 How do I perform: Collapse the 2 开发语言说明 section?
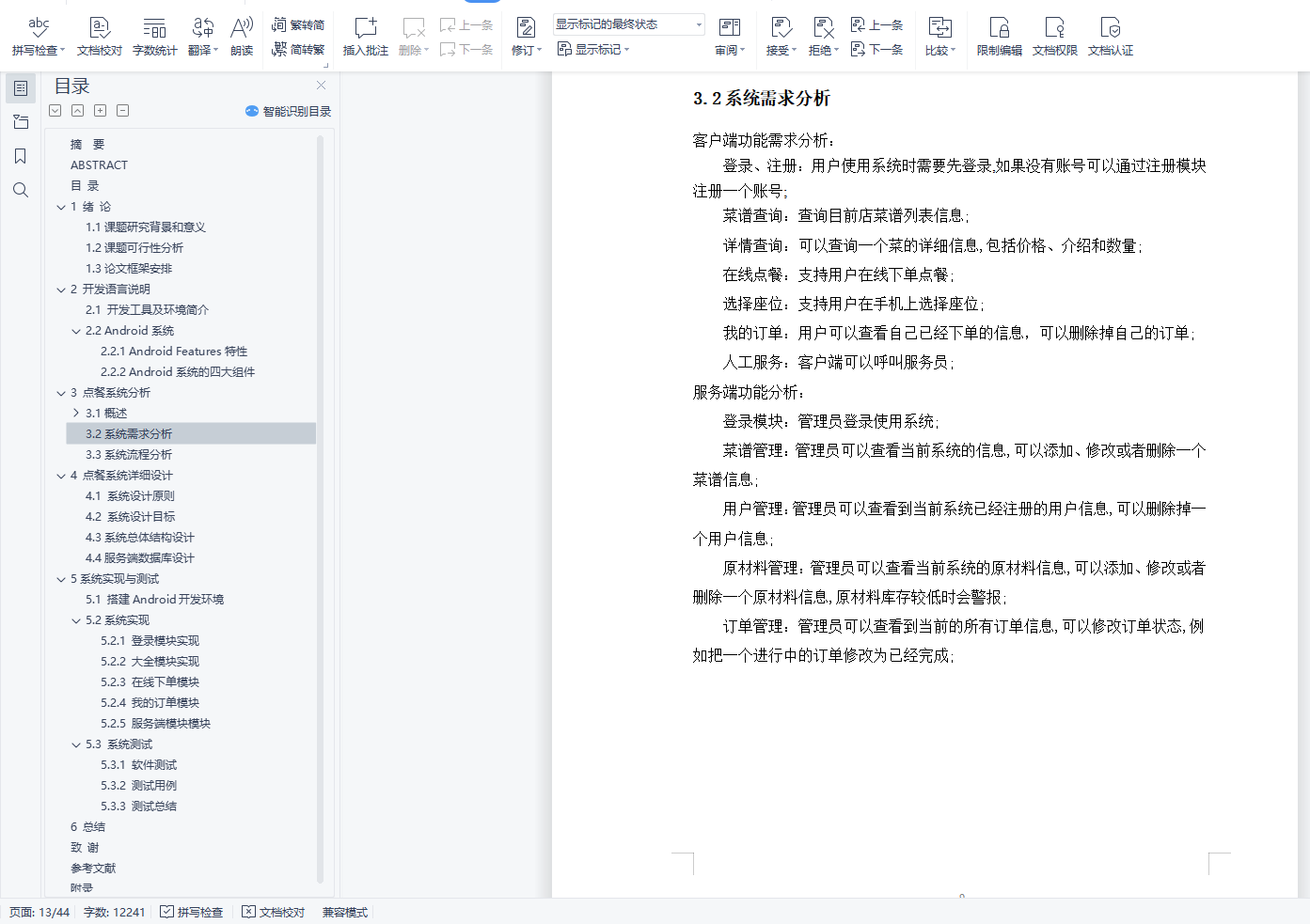61,290
